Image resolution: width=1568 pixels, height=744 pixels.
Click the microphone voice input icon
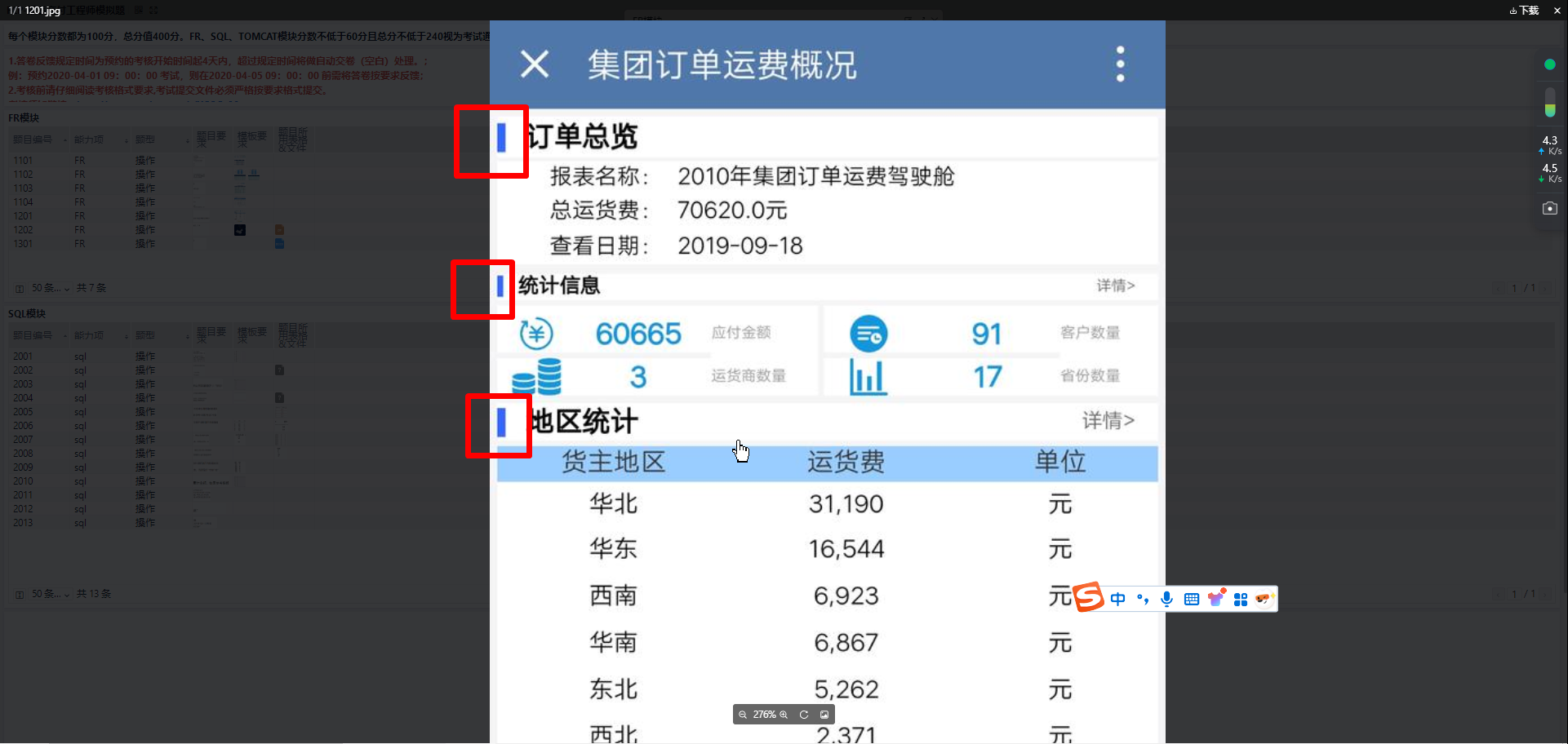point(1167,599)
